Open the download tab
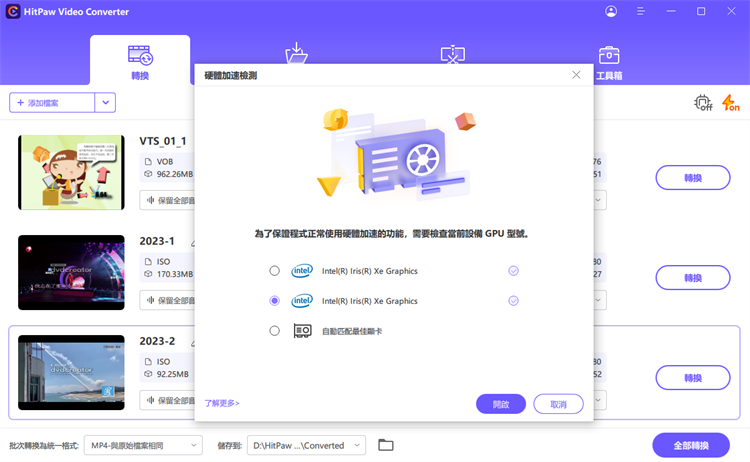 297,54
